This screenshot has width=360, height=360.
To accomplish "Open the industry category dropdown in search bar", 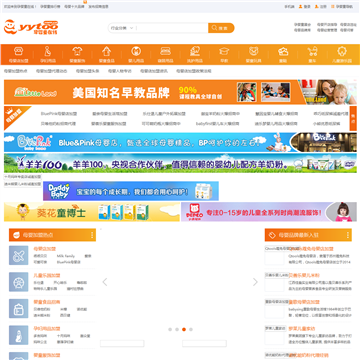I will tap(122, 28).
